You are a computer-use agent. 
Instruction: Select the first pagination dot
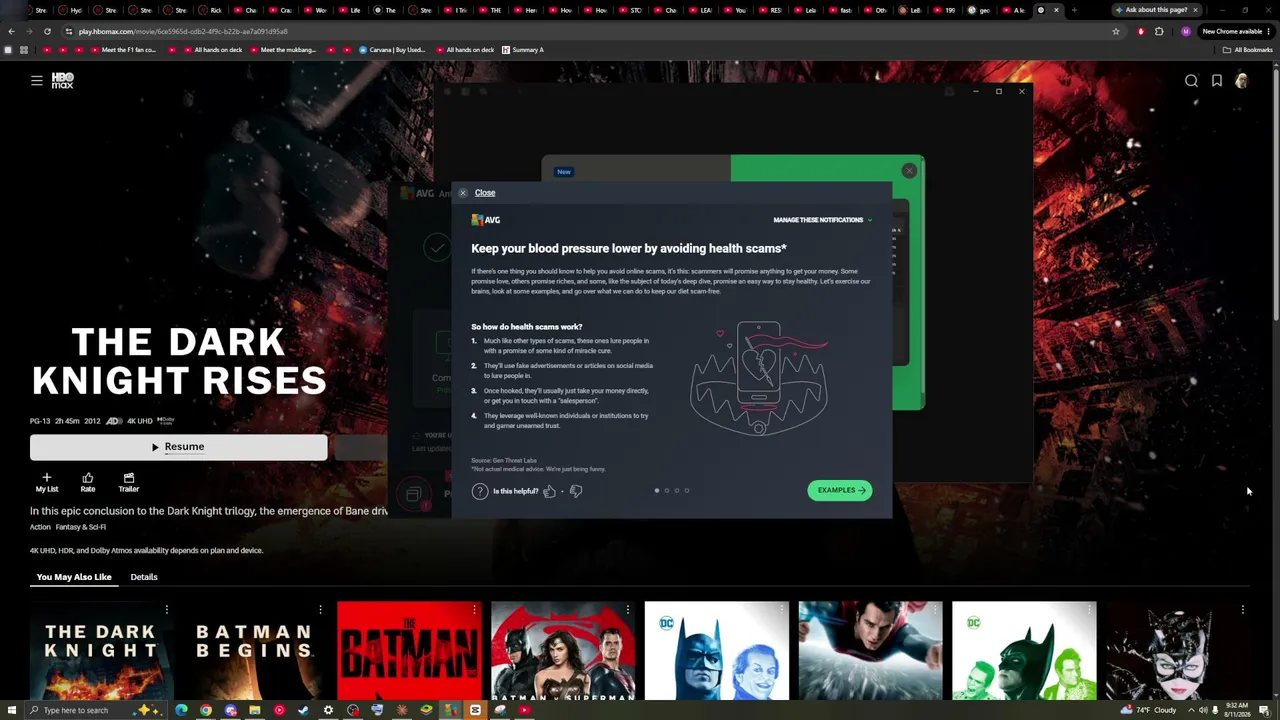click(x=657, y=490)
